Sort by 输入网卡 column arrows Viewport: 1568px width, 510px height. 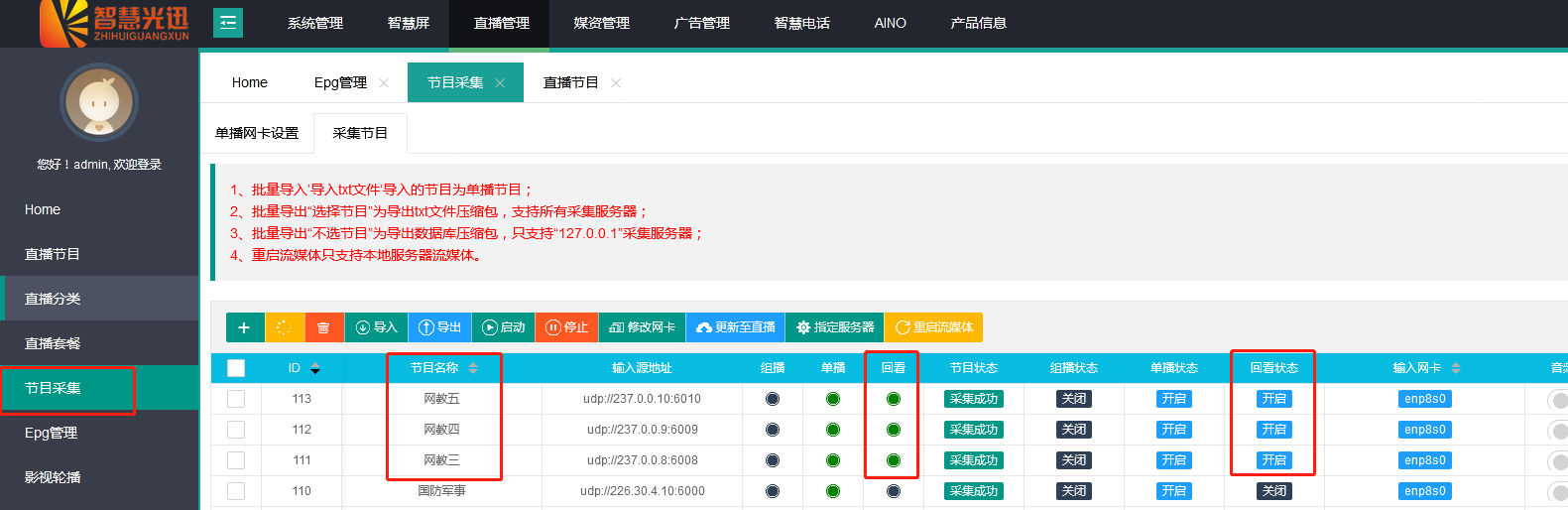[x=1456, y=368]
